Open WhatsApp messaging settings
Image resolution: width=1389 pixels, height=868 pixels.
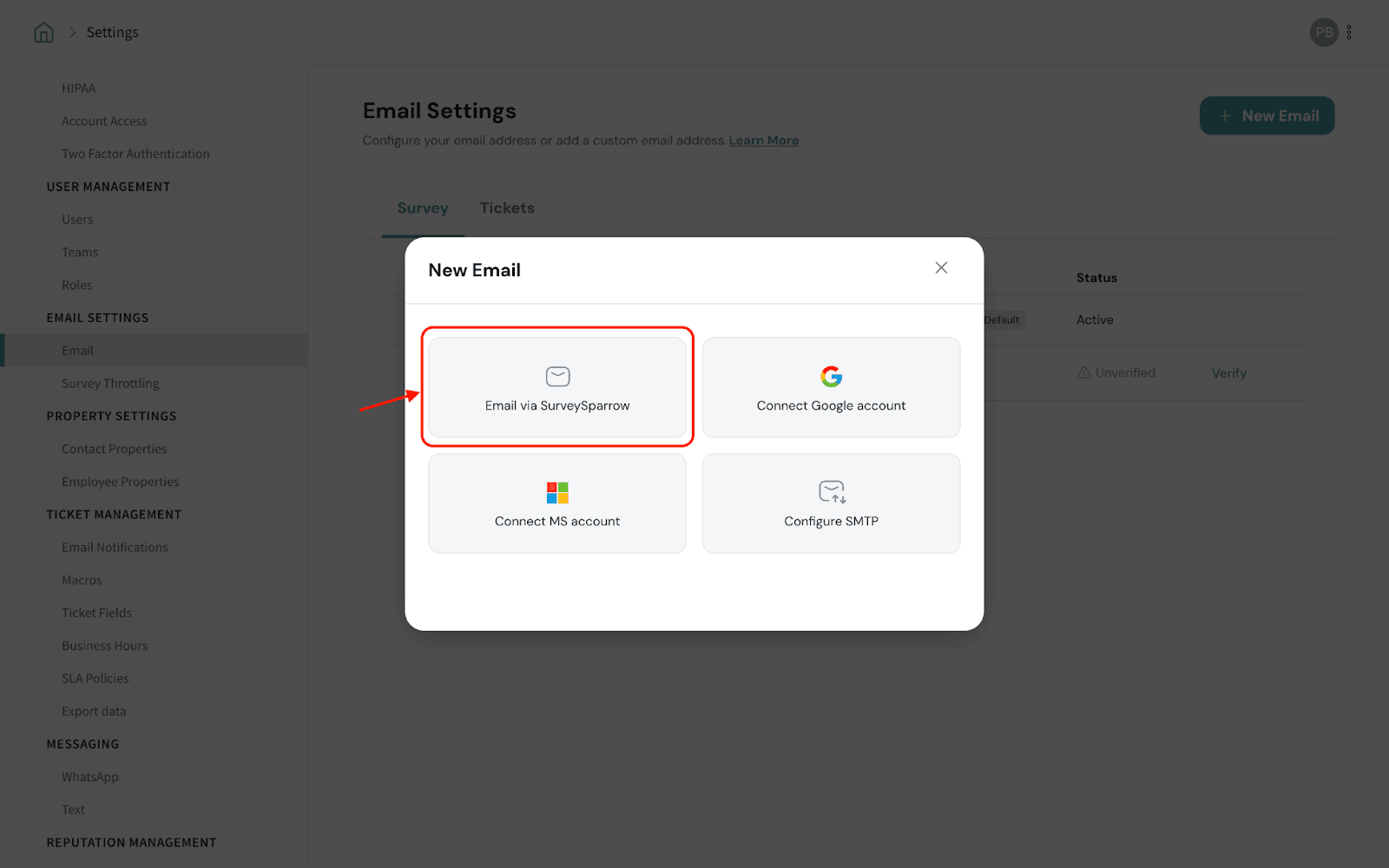click(90, 777)
